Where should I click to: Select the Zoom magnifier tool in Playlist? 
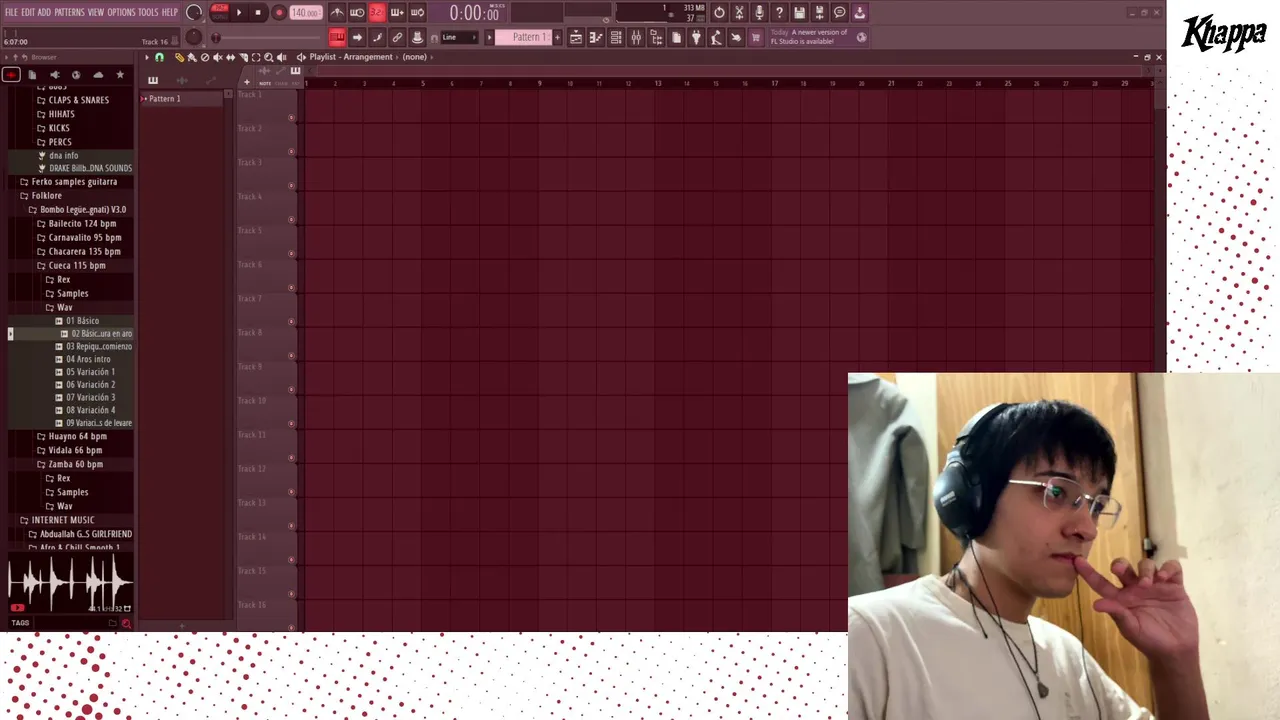click(x=269, y=57)
